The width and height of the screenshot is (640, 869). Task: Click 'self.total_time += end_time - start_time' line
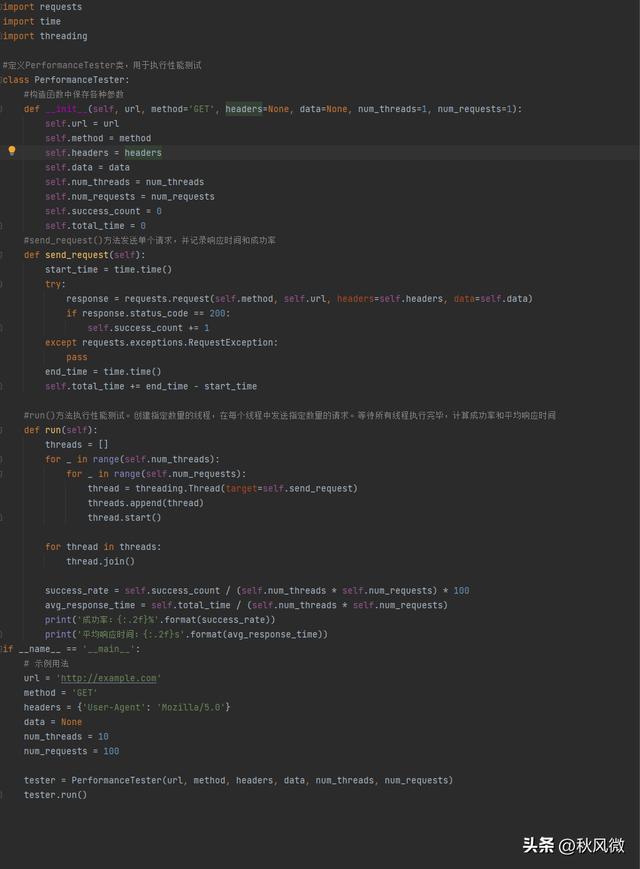(151, 386)
